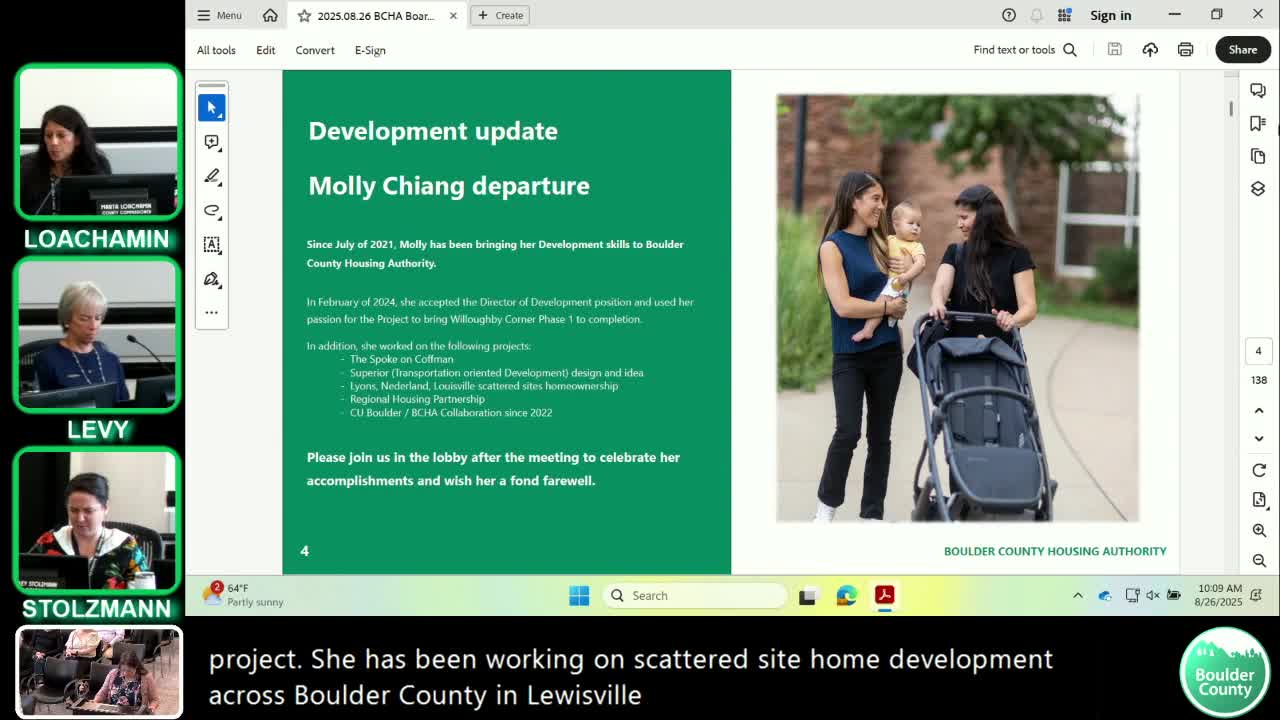Open the fill and sign tool
1280x720 pixels.
(212, 279)
